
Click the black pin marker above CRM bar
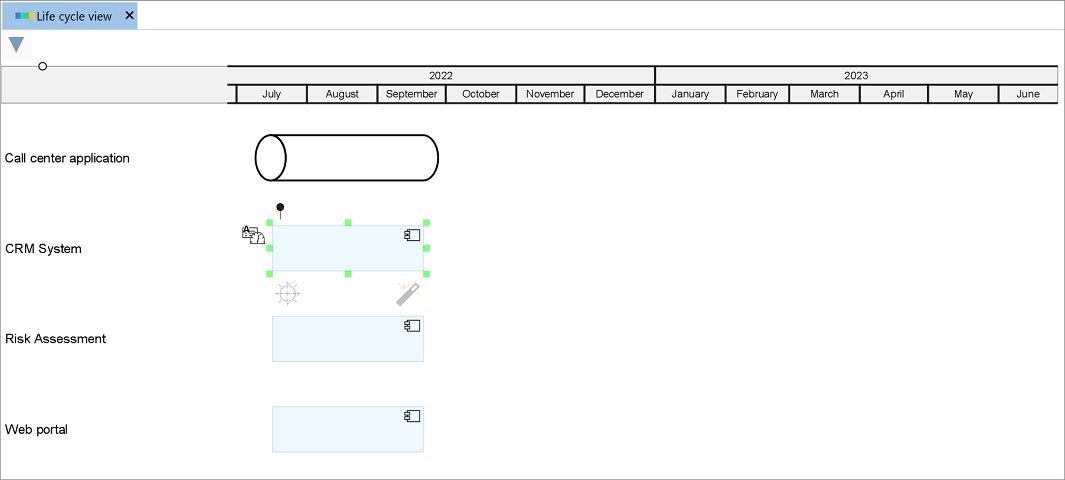tap(280, 208)
